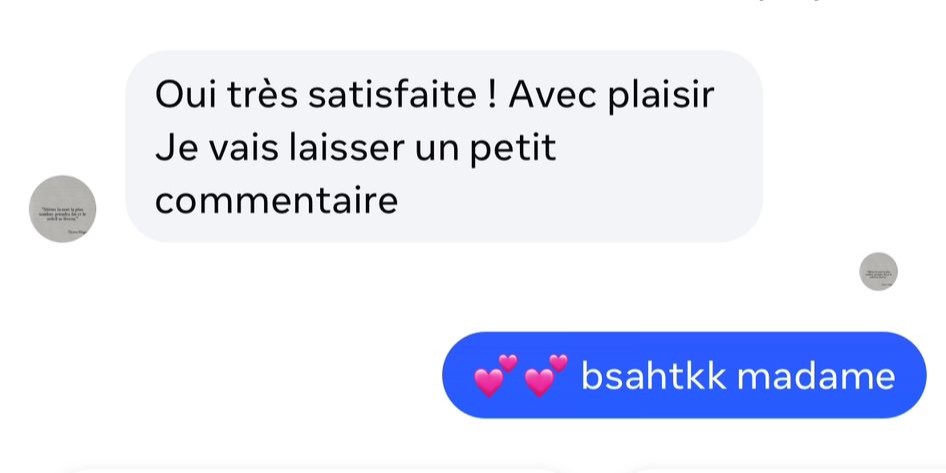The image size is (946, 473).
Task: Click the word "plaisir" in the gray bubble
Action: (x=661, y=95)
